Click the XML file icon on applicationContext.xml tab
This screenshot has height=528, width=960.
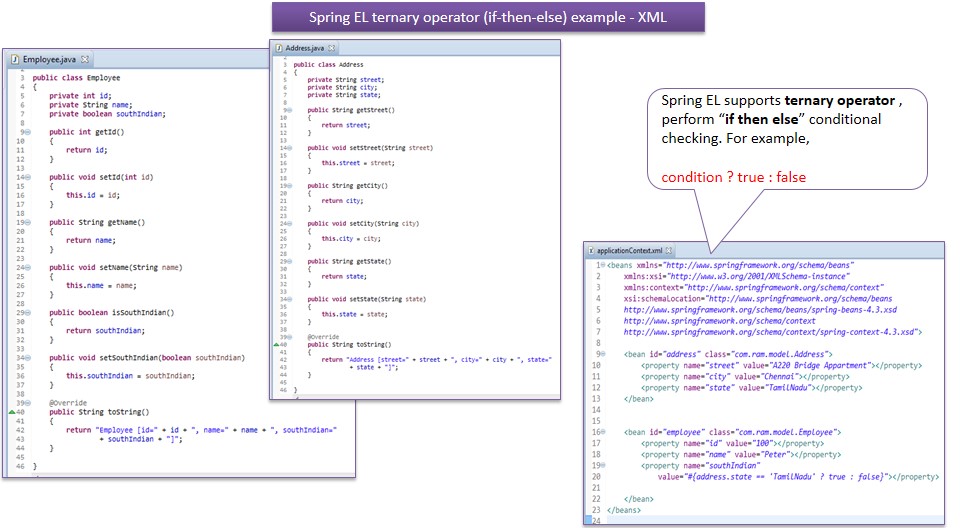(591, 251)
